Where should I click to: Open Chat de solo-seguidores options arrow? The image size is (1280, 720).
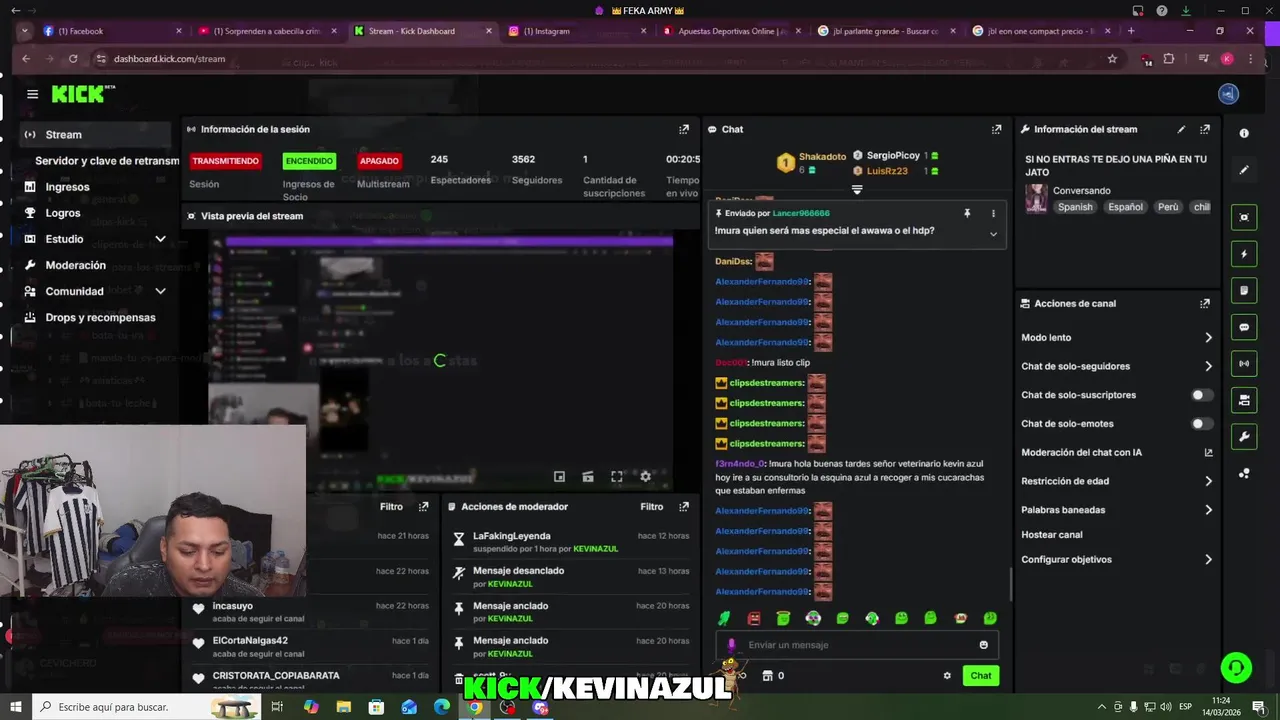tap(1208, 366)
